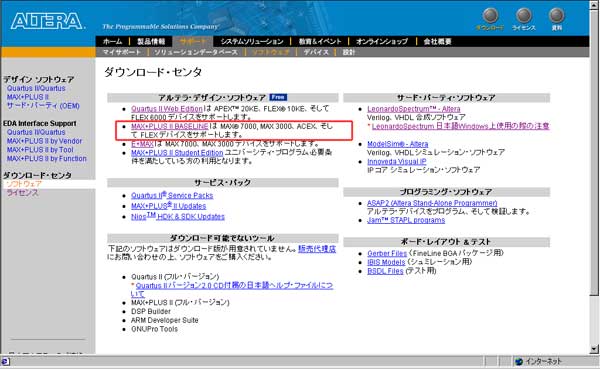The image size is (600, 369).
Task: Click the ダウンロード round button icon
Action: pos(490,16)
